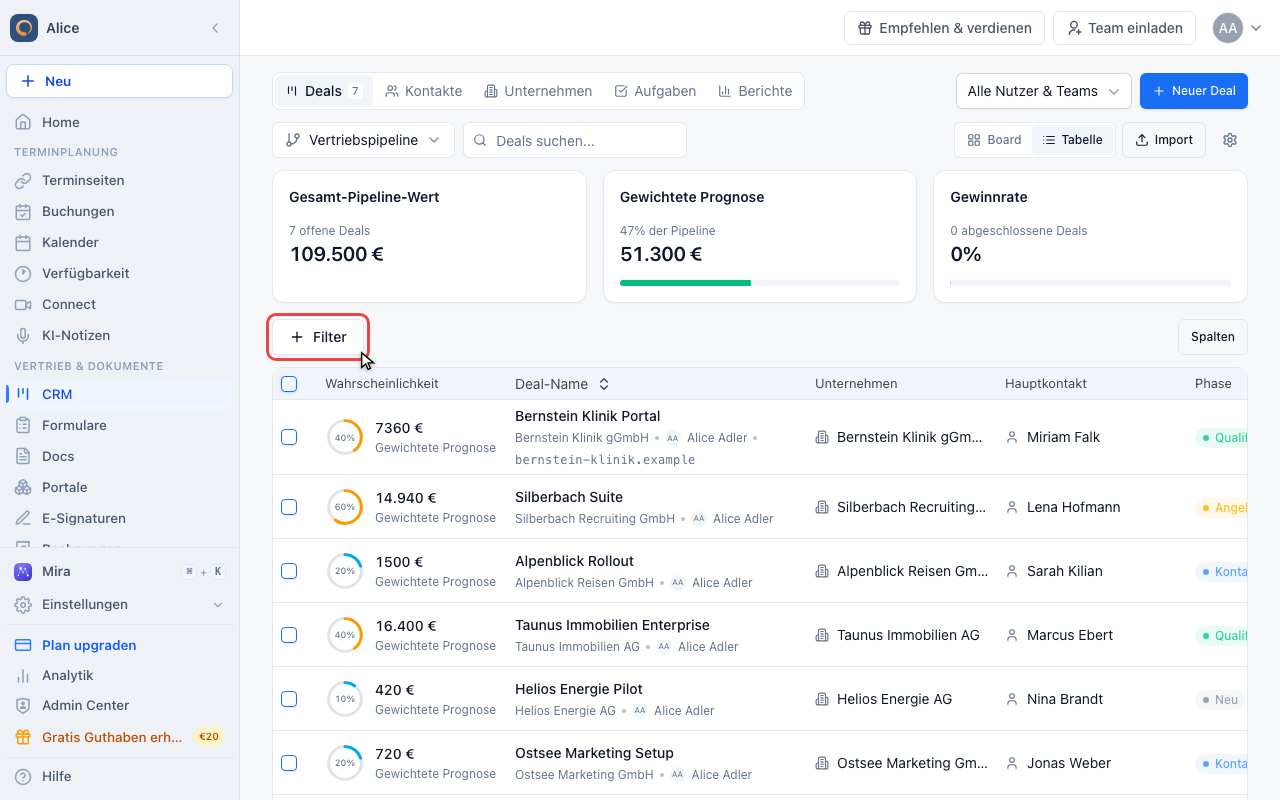Click the magnifier icon in the deals search

click(480, 141)
